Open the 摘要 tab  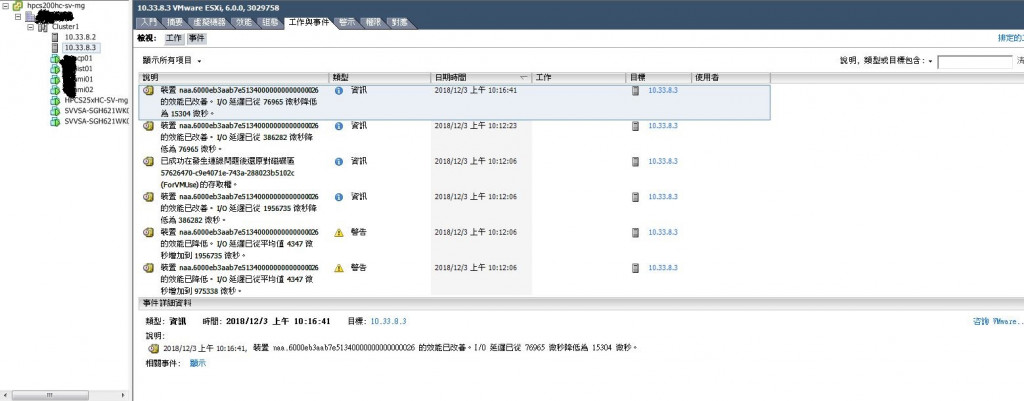(x=175, y=23)
